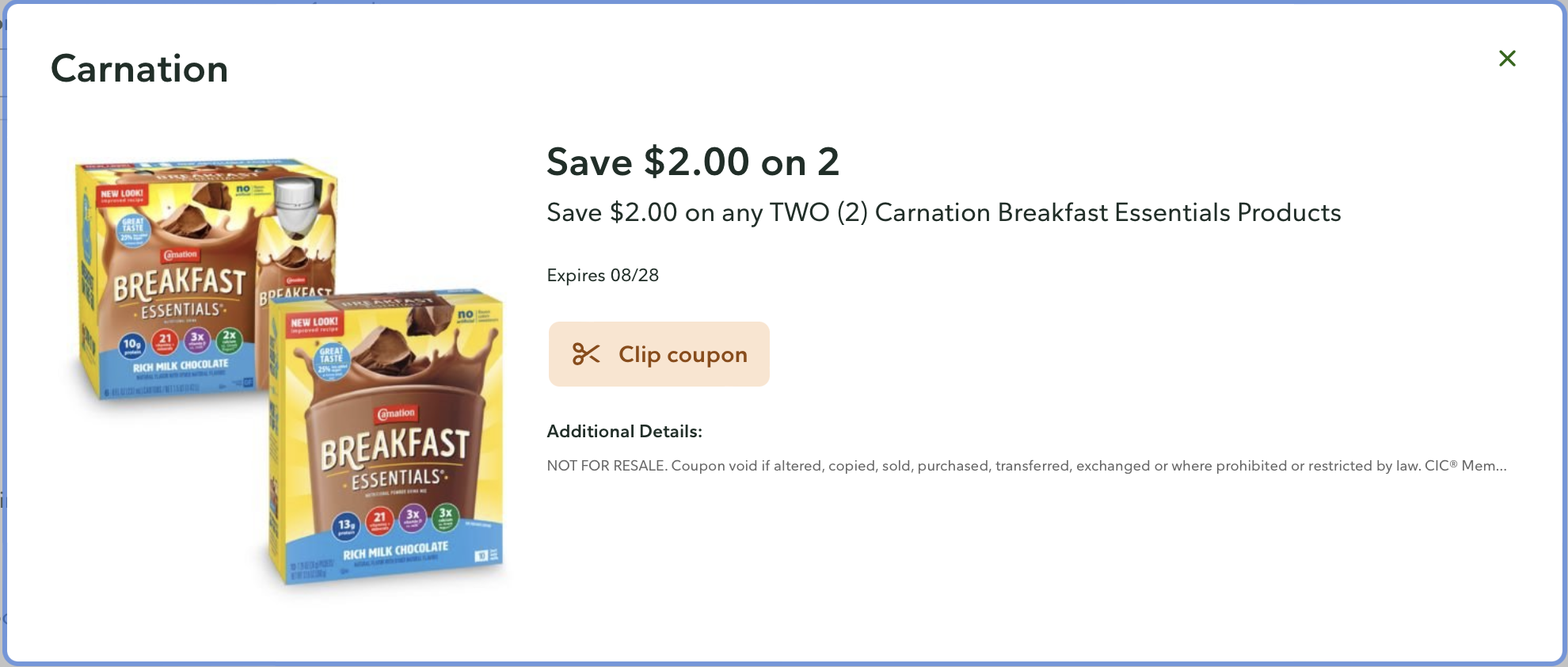Screen dimensions: 1568x667
Task: Click the coupon description about TWO (2) products
Action: click(x=943, y=213)
